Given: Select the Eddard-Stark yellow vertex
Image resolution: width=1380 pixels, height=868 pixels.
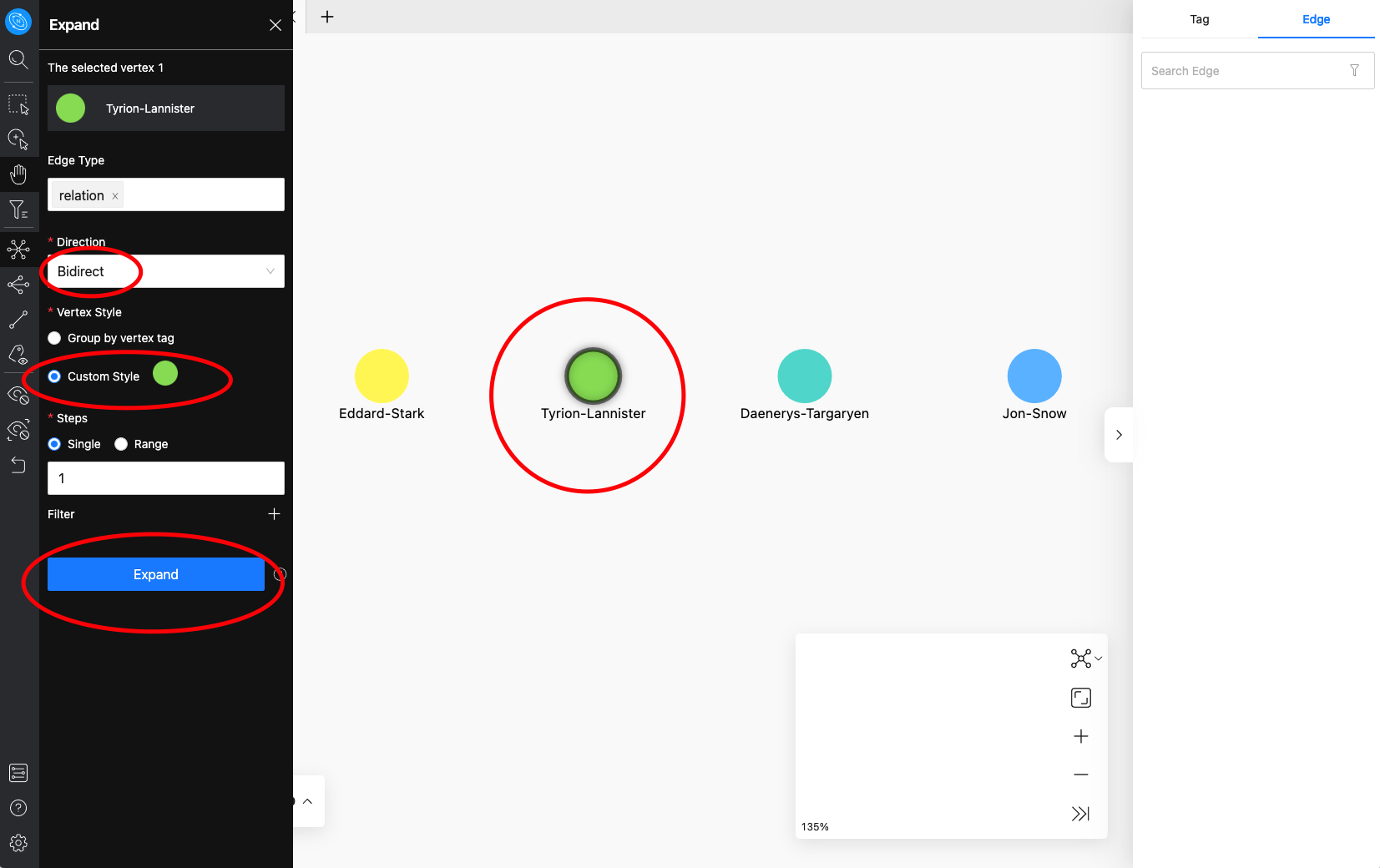Looking at the screenshot, I should (x=382, y=376).
